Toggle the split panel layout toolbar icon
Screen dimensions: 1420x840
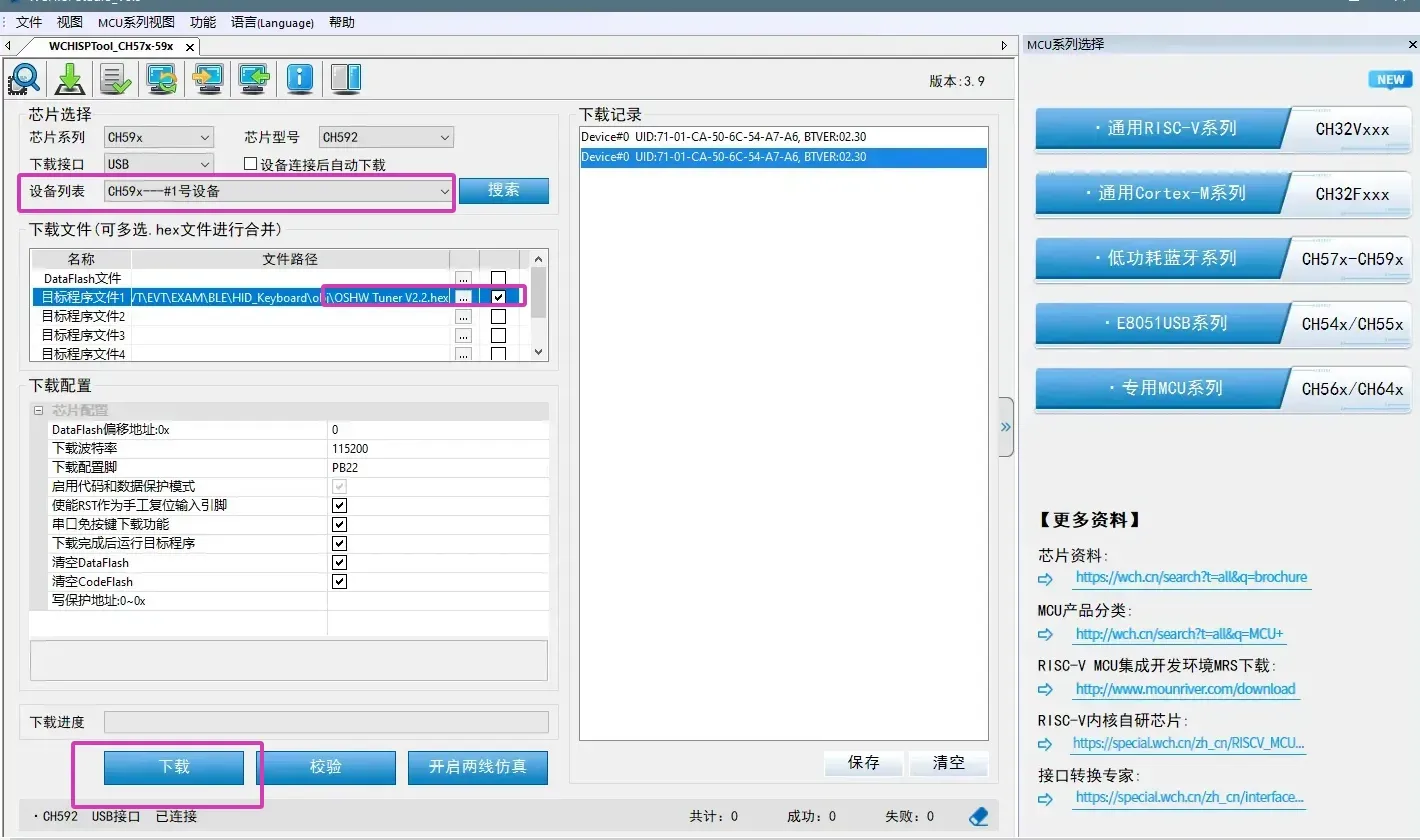[x=346, y=78]
